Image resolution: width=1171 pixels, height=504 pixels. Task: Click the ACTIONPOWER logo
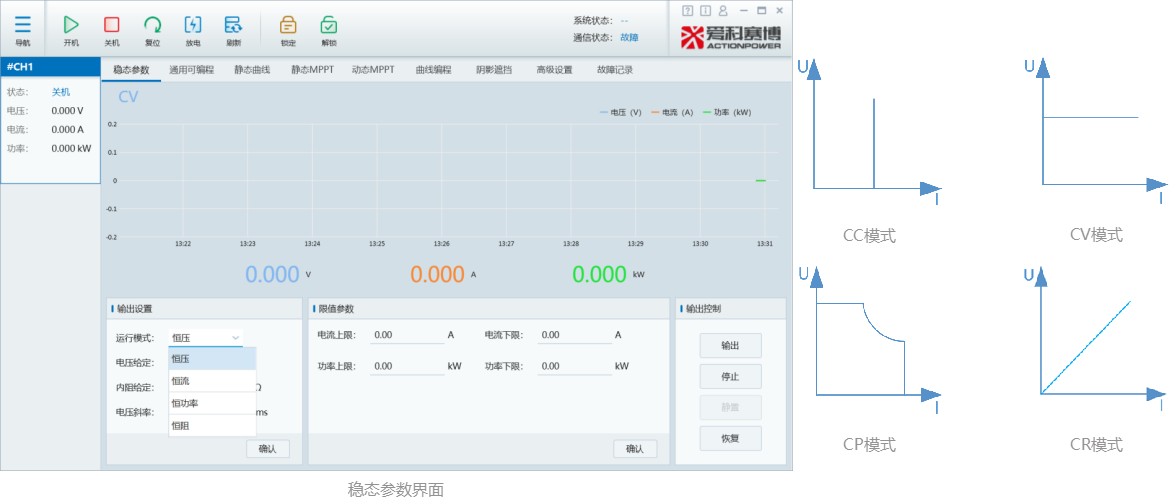point(731,37)
